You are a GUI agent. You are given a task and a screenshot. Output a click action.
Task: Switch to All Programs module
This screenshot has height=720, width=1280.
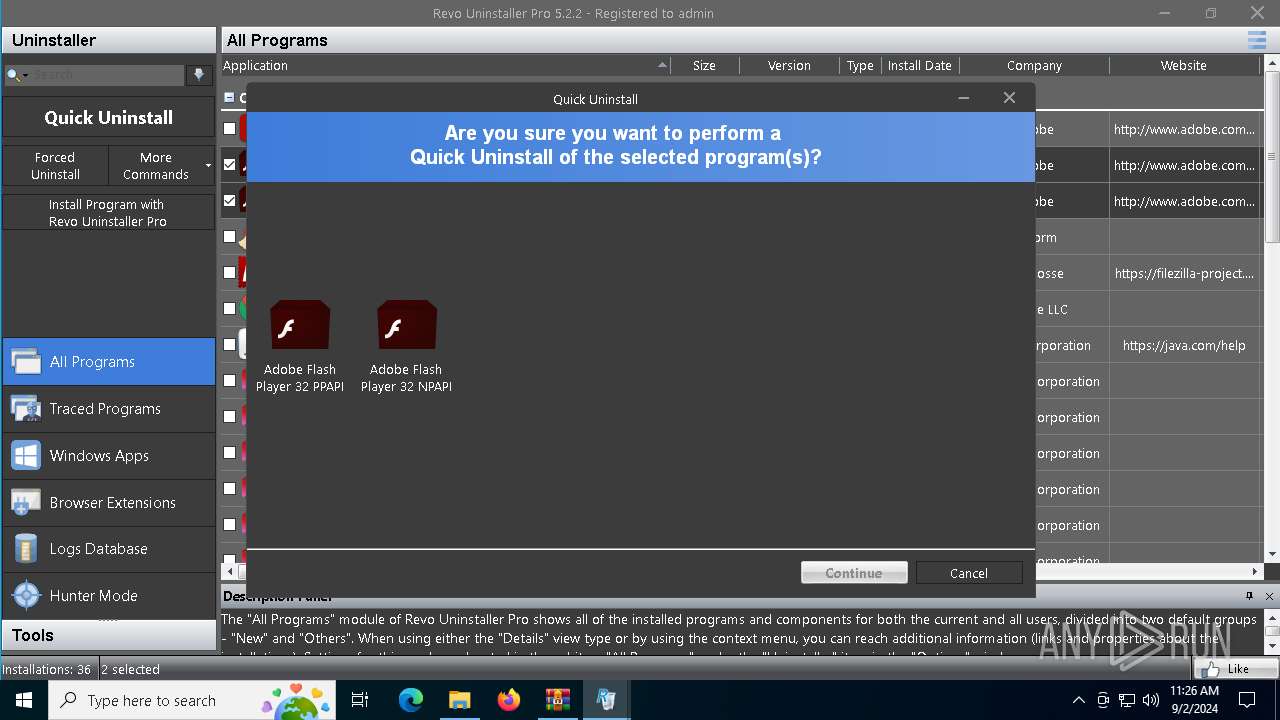click(x=108, y=362)
